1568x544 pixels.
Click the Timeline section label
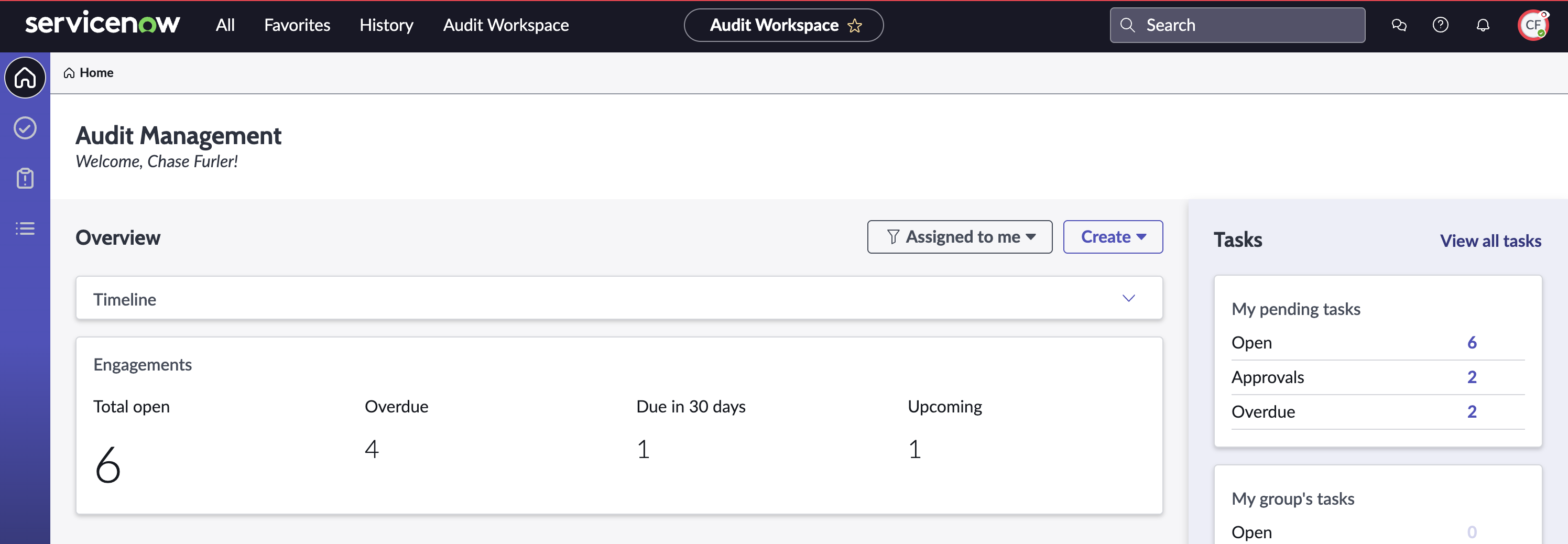tap(124, 299)
